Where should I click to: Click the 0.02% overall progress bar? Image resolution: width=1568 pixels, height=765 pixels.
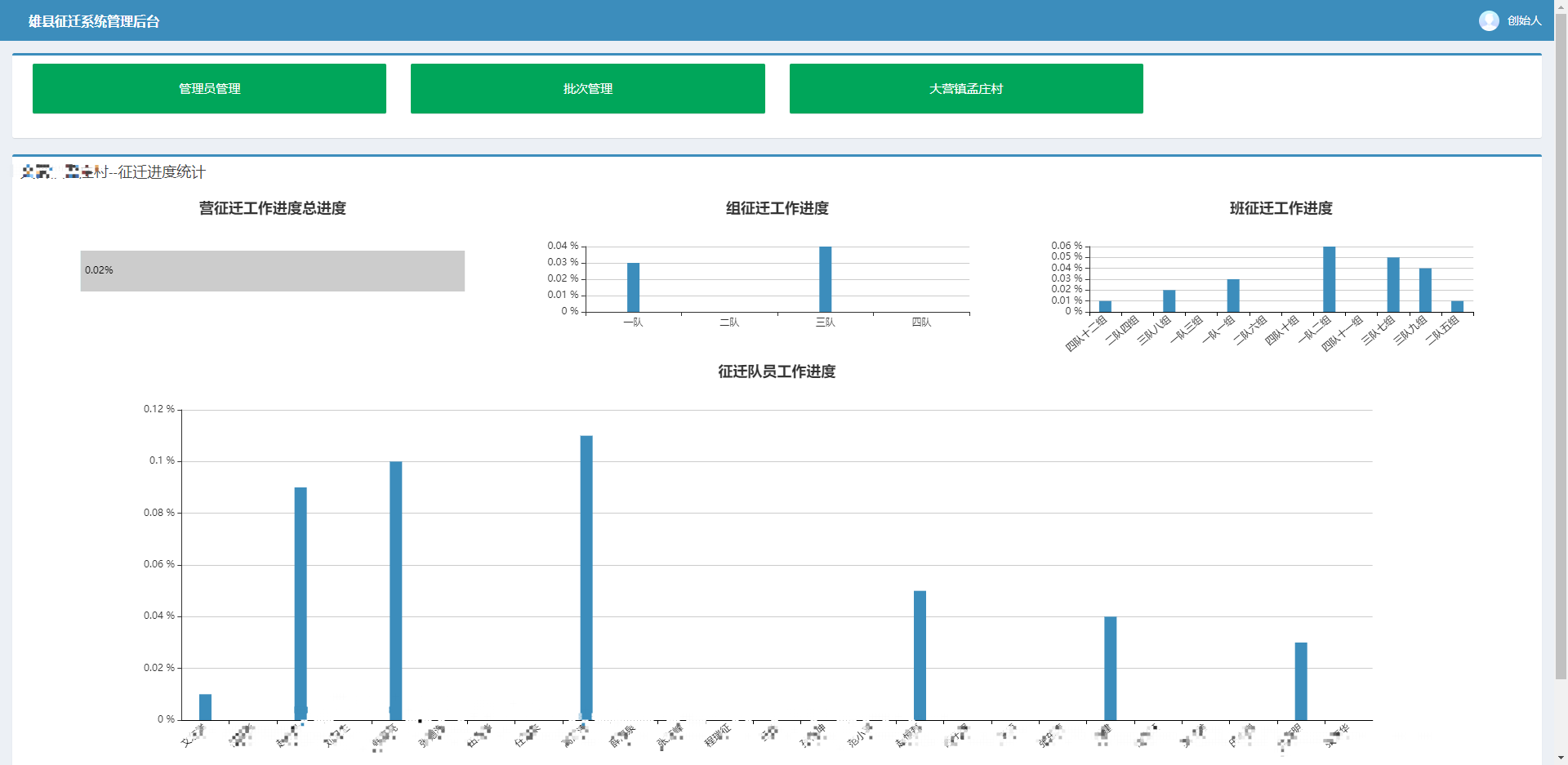pyautogui.click(x=272, y=271)
